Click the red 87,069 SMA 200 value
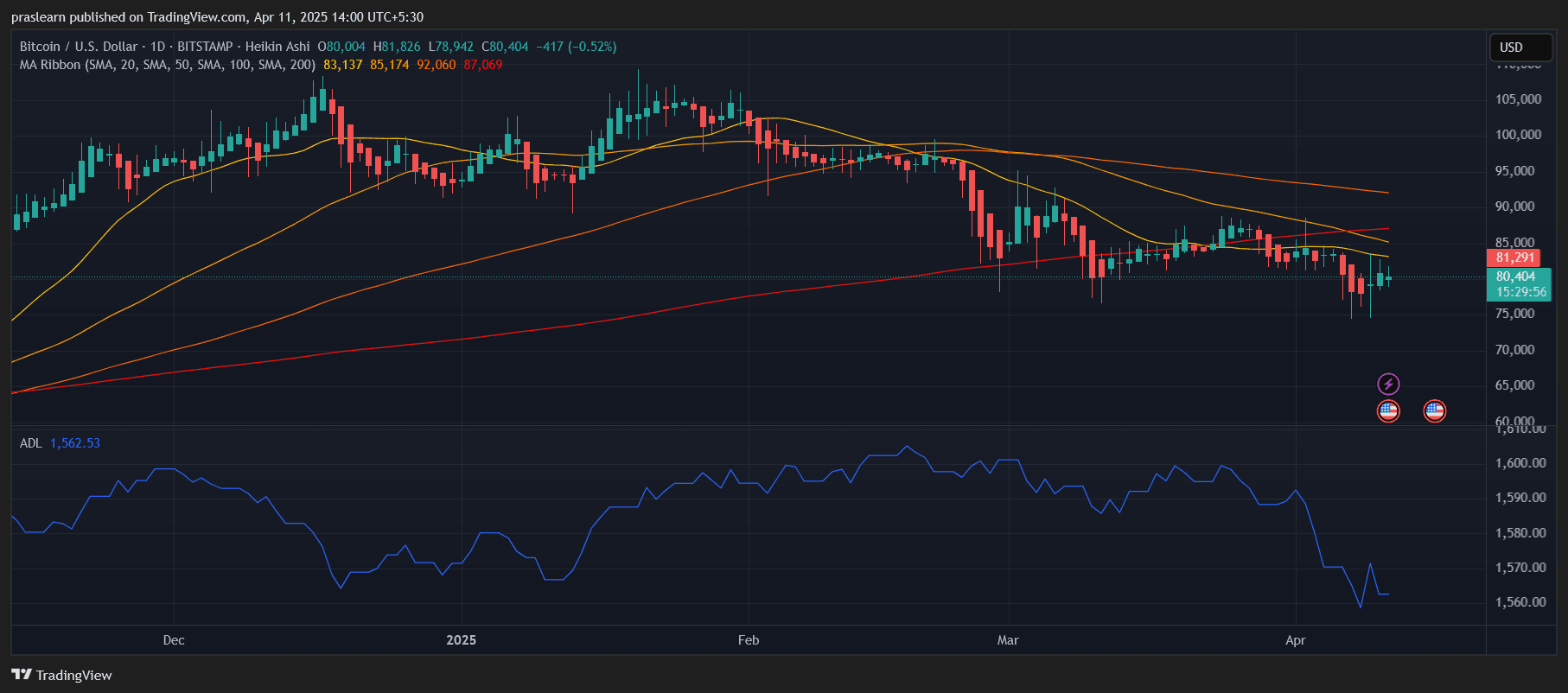Screen dimensions: 1568x693 pyautogui.click(x=483, y=65)
